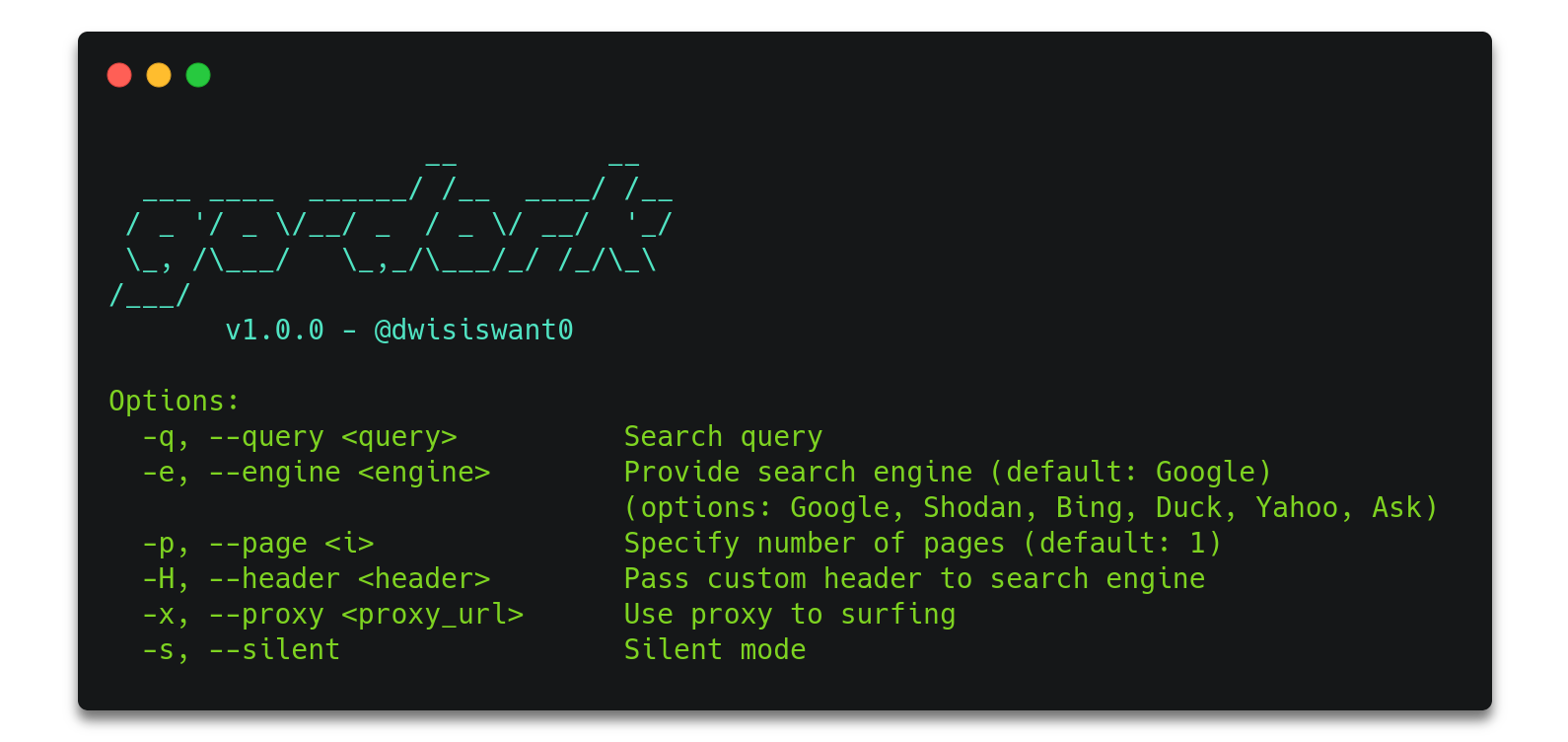Click the --engine <engine> flag text
This screenshot has width=1568, height=742.
point(349,472)
